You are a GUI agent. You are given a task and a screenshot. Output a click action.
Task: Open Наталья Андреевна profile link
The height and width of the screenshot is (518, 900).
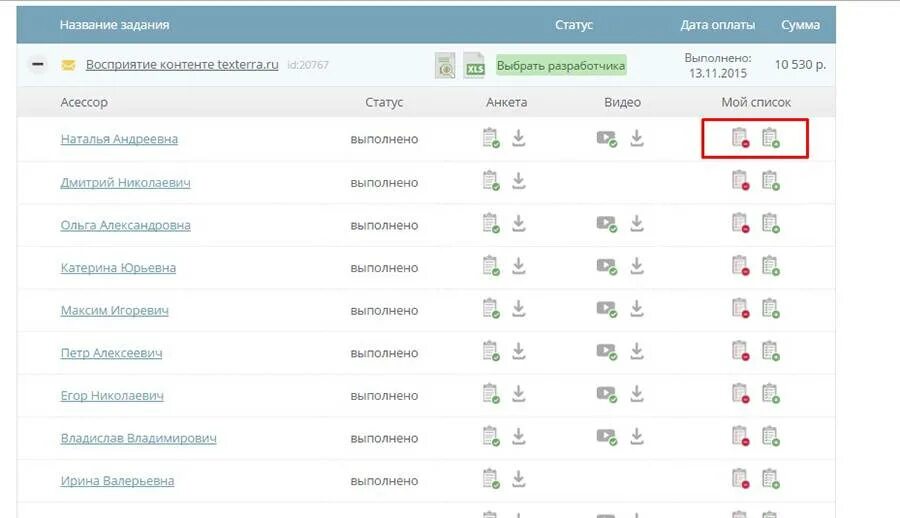(x=119, y=139)
